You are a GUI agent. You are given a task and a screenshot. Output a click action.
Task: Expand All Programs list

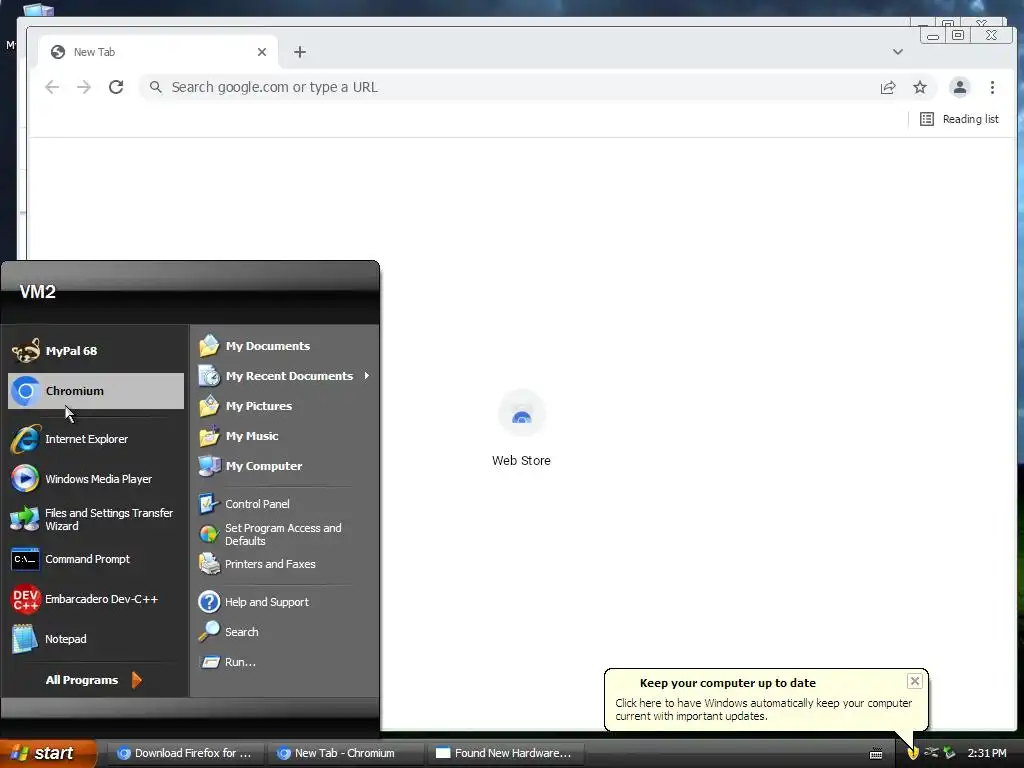[94, 680]
